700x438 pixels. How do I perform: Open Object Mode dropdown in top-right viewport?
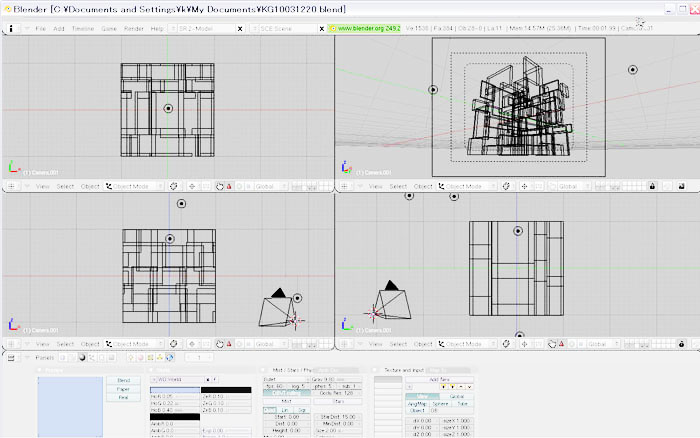(x=467, y=186)
